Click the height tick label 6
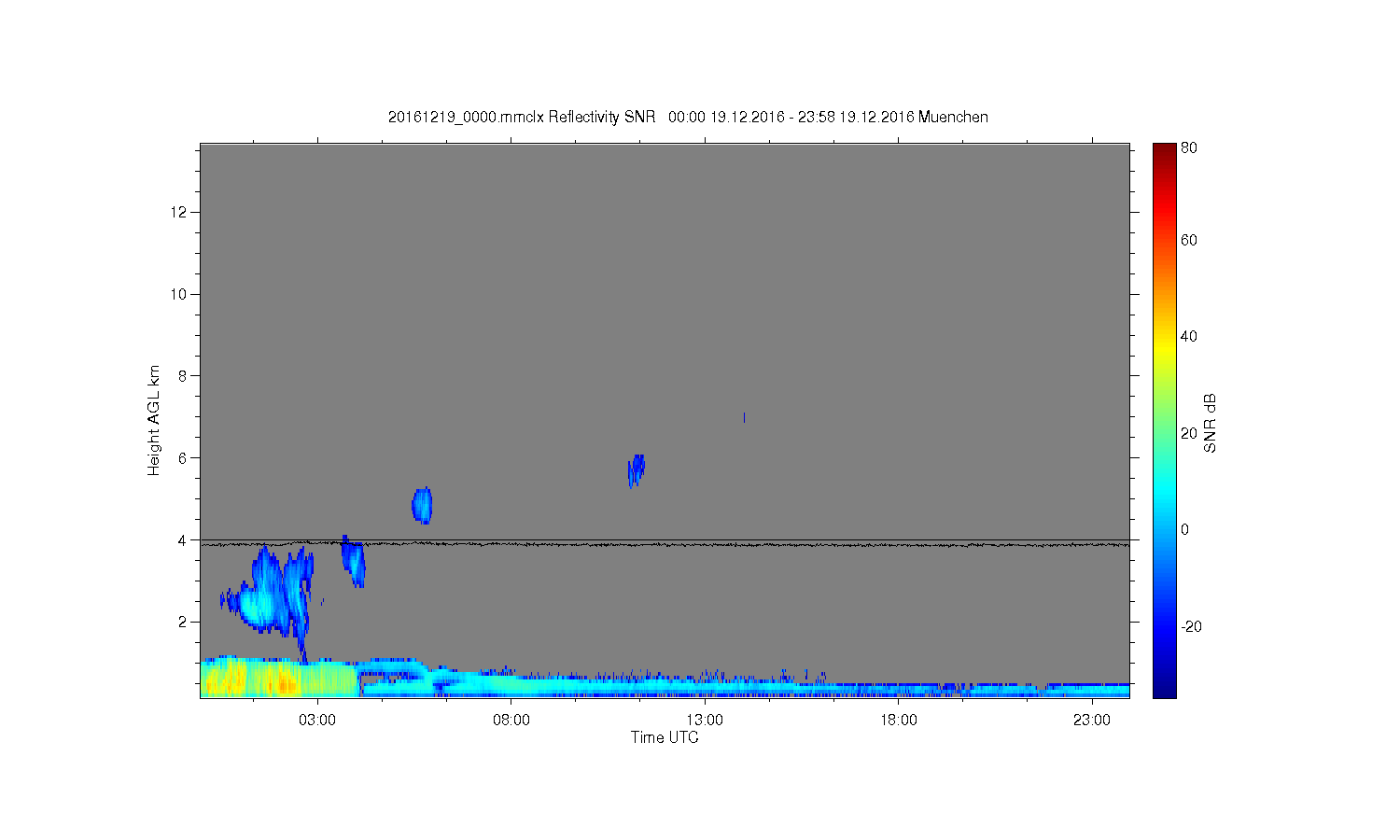This screenshot has width=1400, height=840. pos(184,457)
